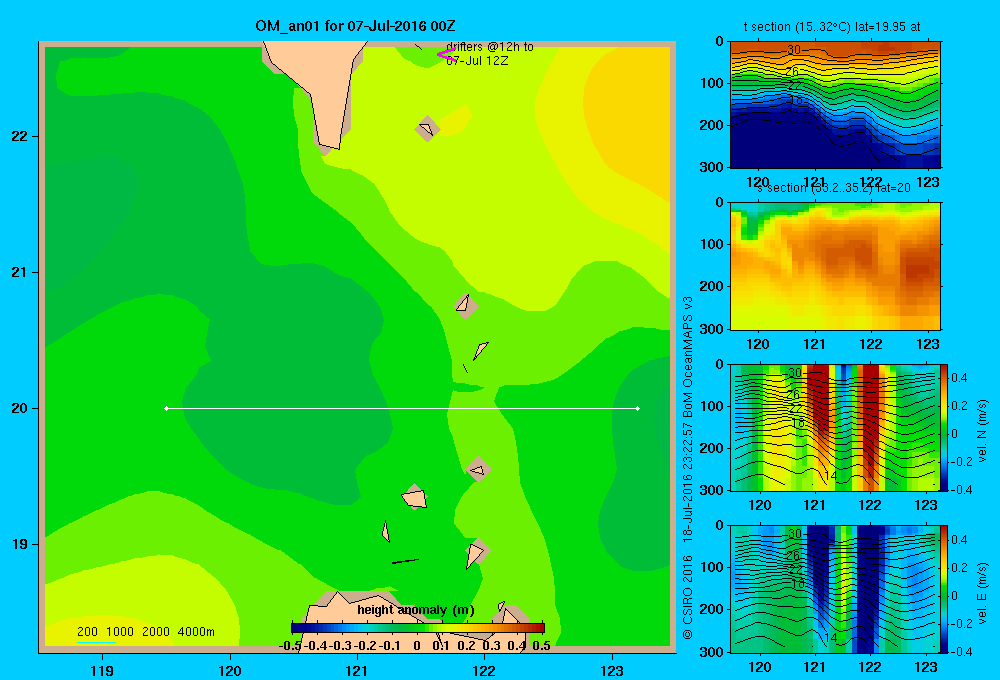Click the small island just east of Taiwan's tip
Screen dimensions: 1000x680
(x=427, y=129)
